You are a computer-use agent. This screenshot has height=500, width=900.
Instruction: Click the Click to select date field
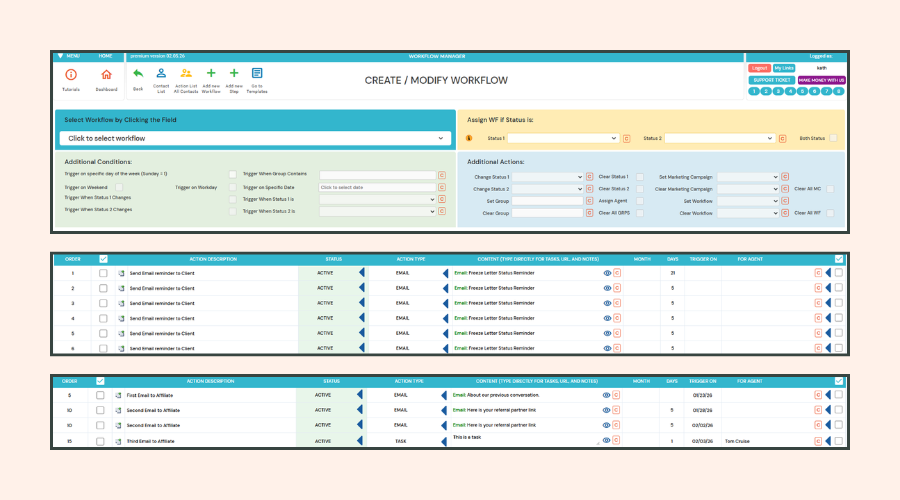(378, 187)
